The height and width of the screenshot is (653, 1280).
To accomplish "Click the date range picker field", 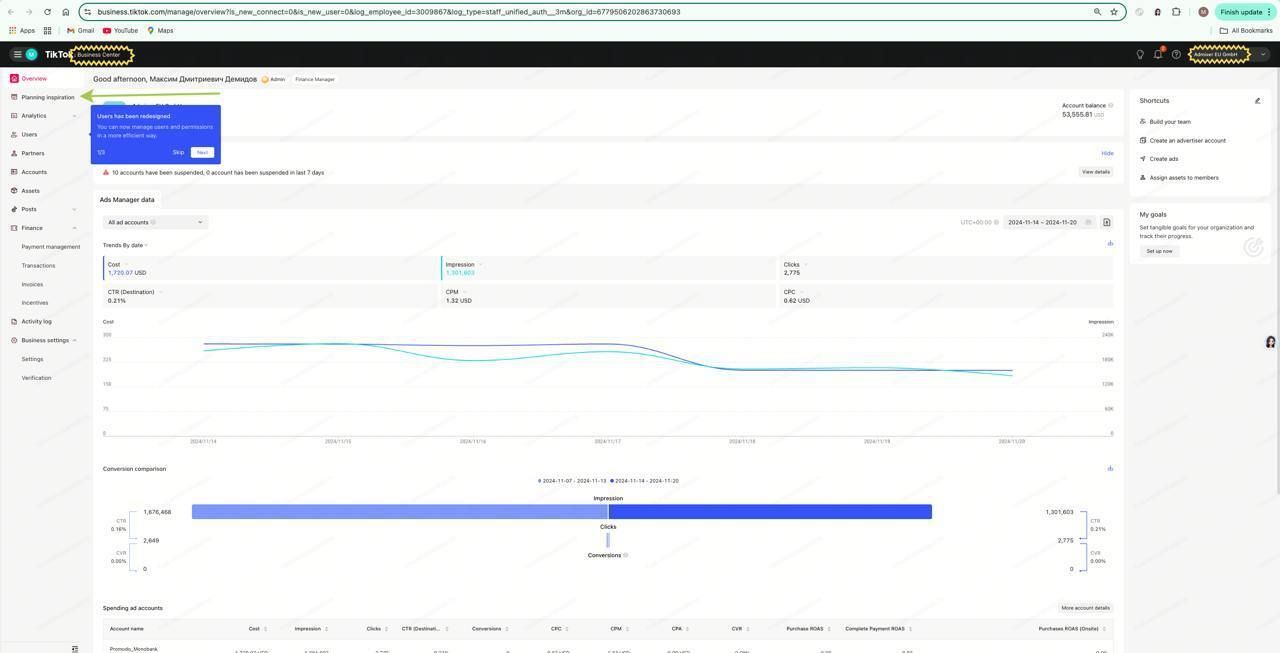I will [1048, 222].
